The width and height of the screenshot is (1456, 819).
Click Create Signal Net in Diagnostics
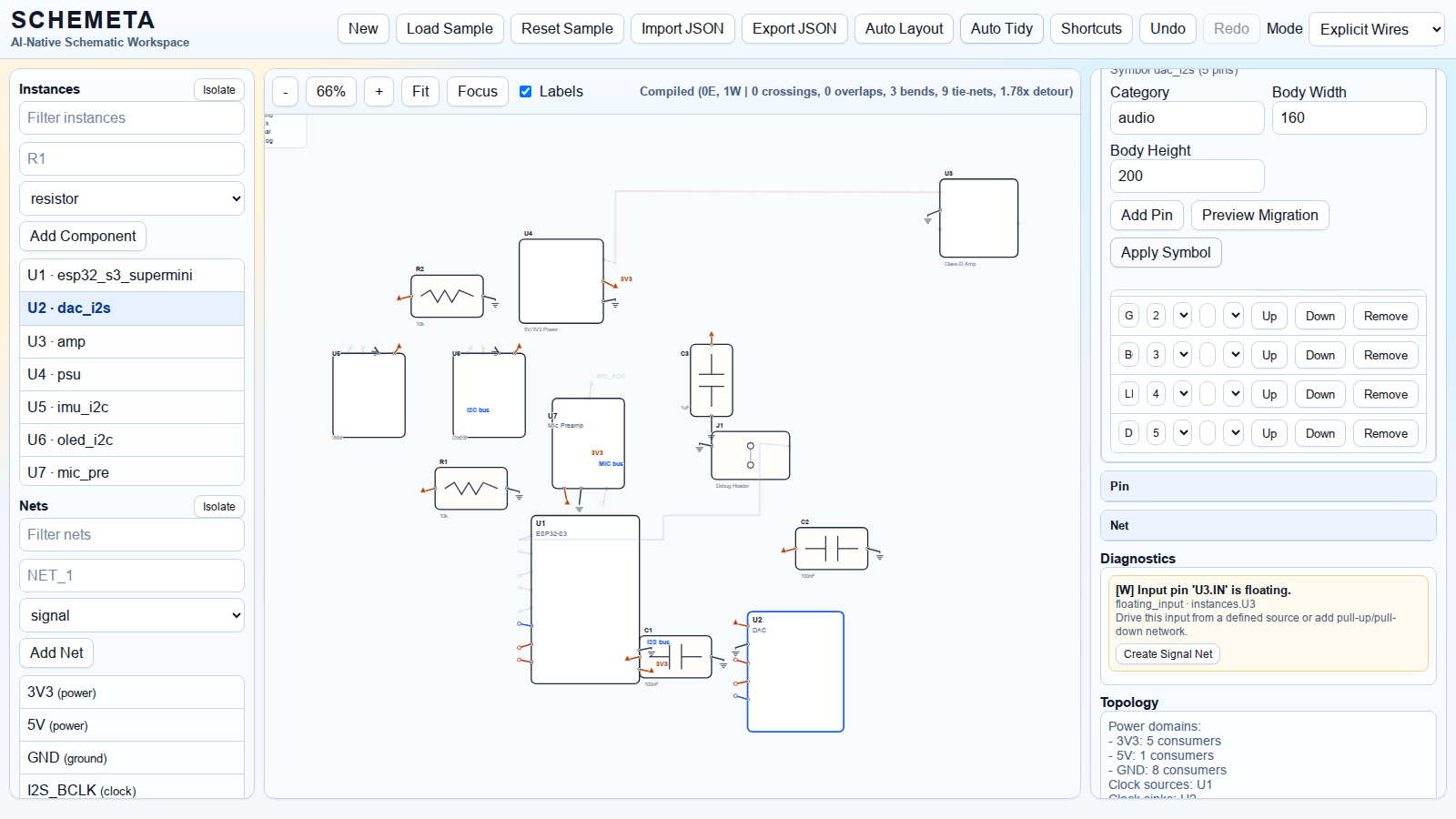[1168, 653]
